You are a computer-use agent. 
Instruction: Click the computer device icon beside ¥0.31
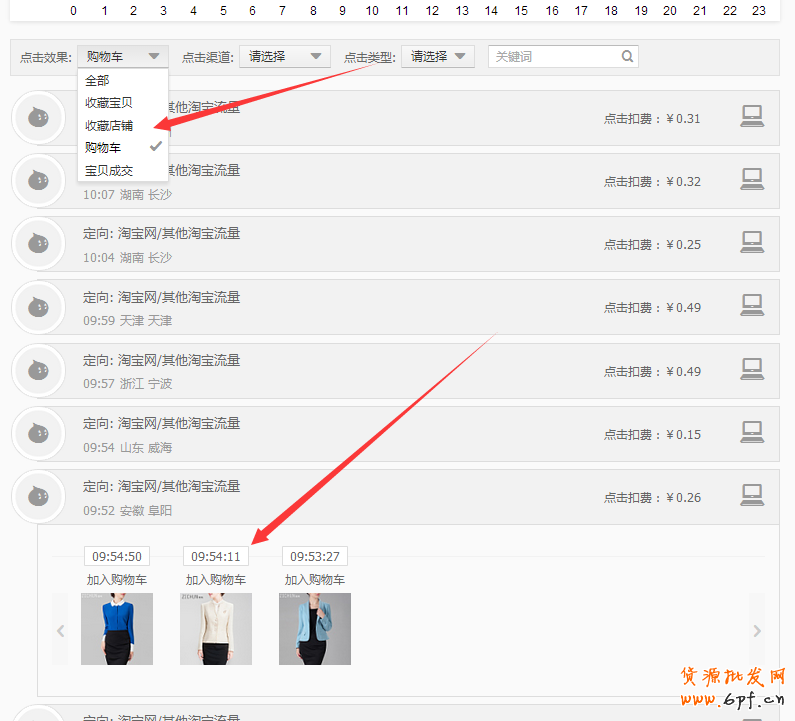[x=752, y=116]
